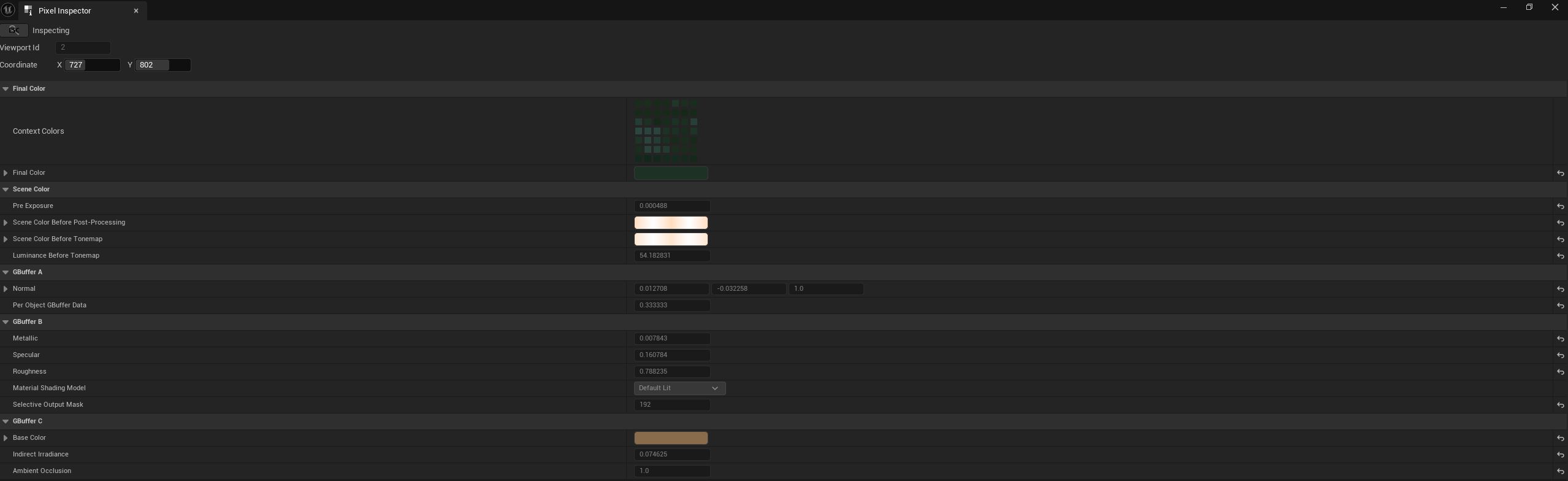This screenshot has width=1568, height=481.
Task: Reset Normal to default
Action: tap(1560, 289)
